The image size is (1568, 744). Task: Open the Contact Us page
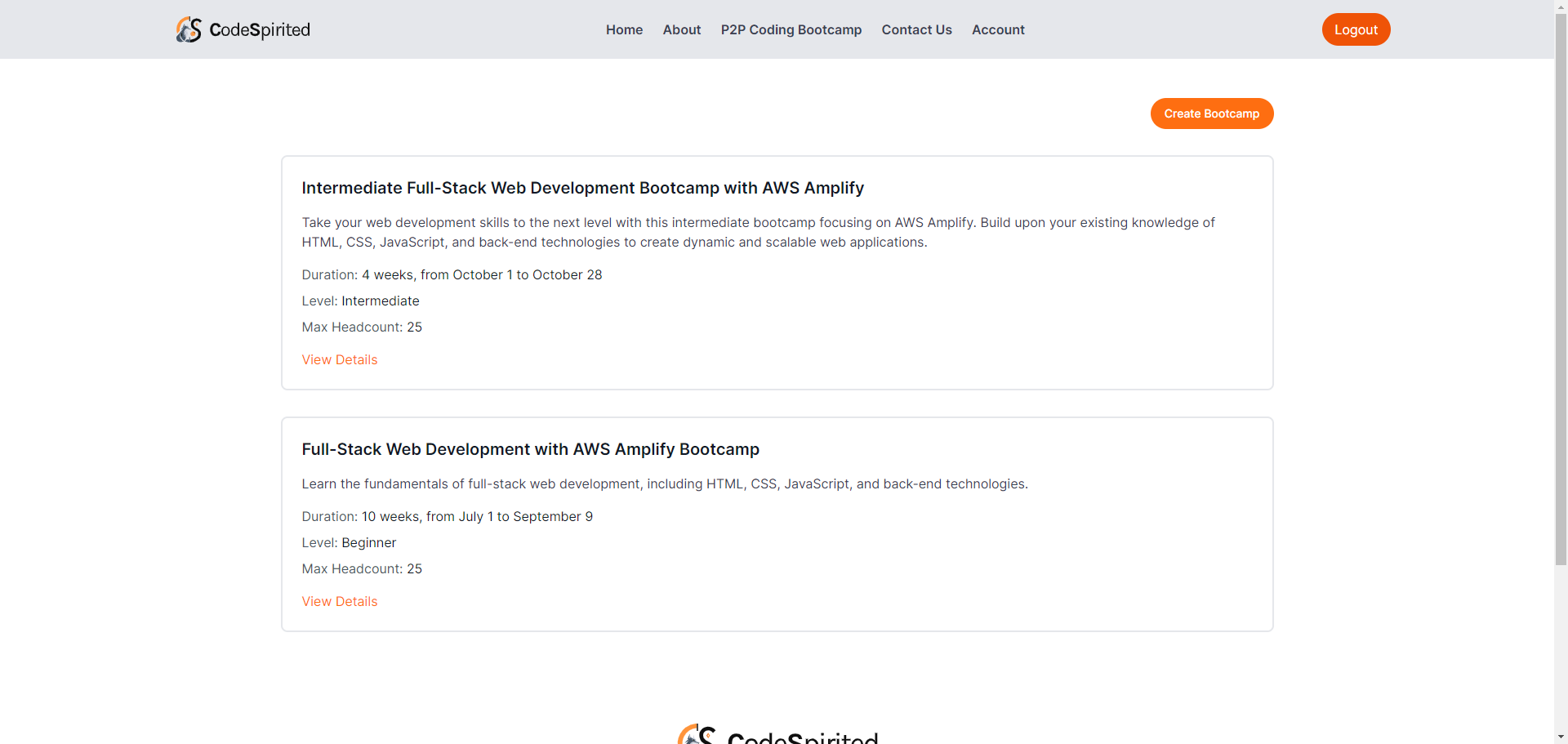[x=916, y=29]
